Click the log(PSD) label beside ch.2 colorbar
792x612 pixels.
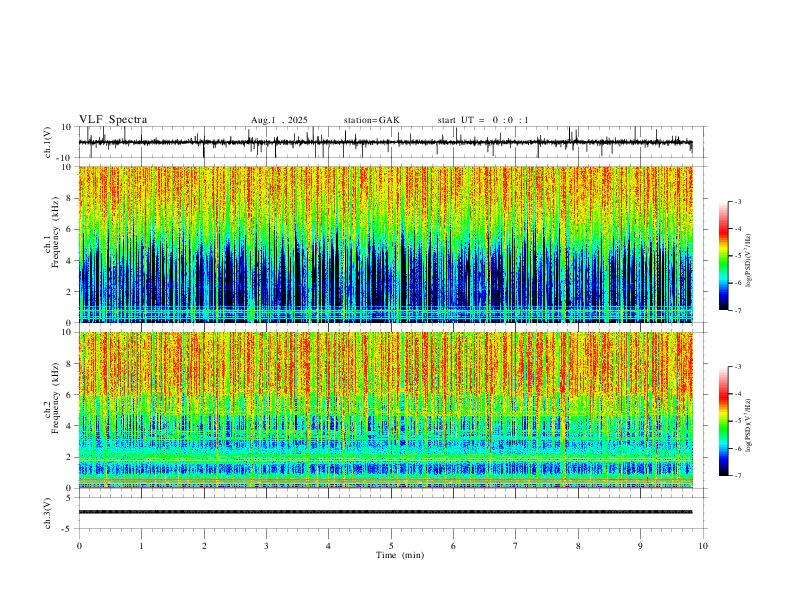[x=749, y=425]
